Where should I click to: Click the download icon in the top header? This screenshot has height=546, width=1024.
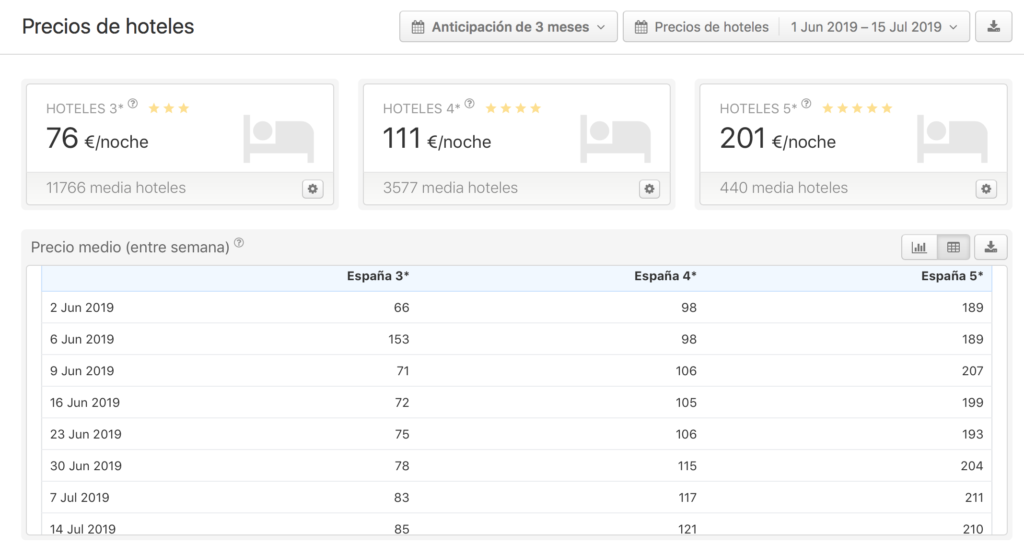pos(993,27)
